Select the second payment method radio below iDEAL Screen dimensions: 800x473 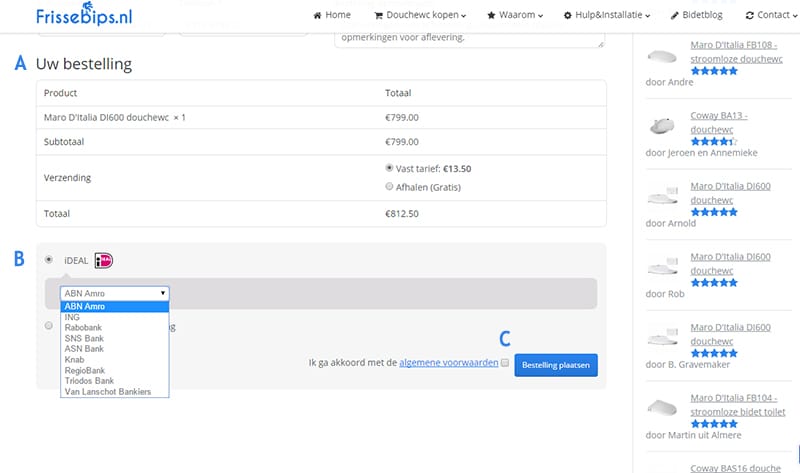pyautogui.click(x=48, y=326)
